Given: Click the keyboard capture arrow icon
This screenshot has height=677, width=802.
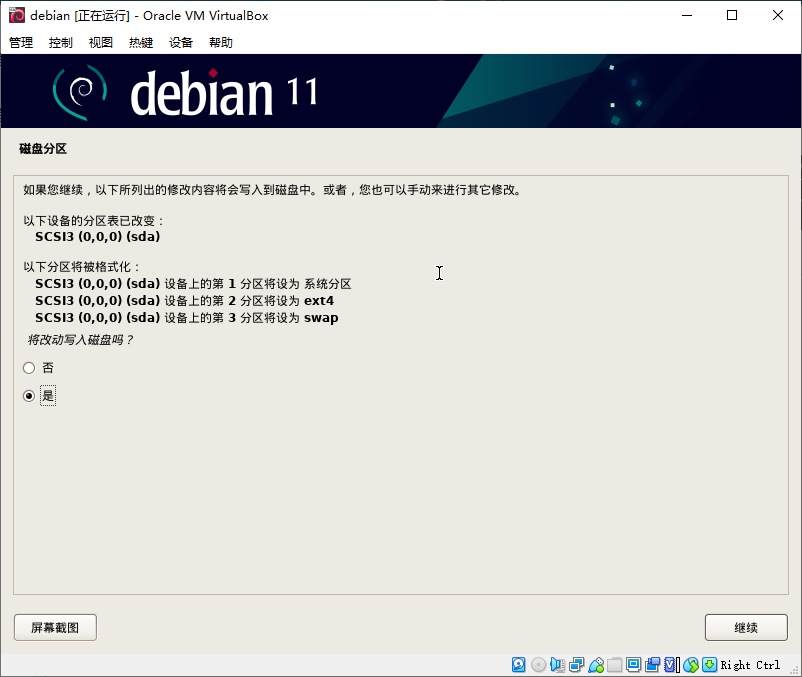Looking at the screenshot, I should coord(709,664).
